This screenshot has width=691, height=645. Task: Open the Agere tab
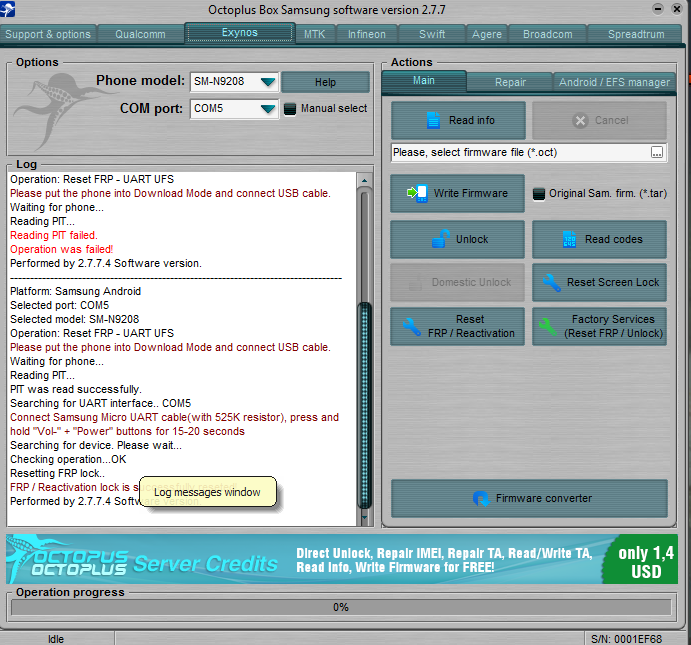[x=487, y=34]
